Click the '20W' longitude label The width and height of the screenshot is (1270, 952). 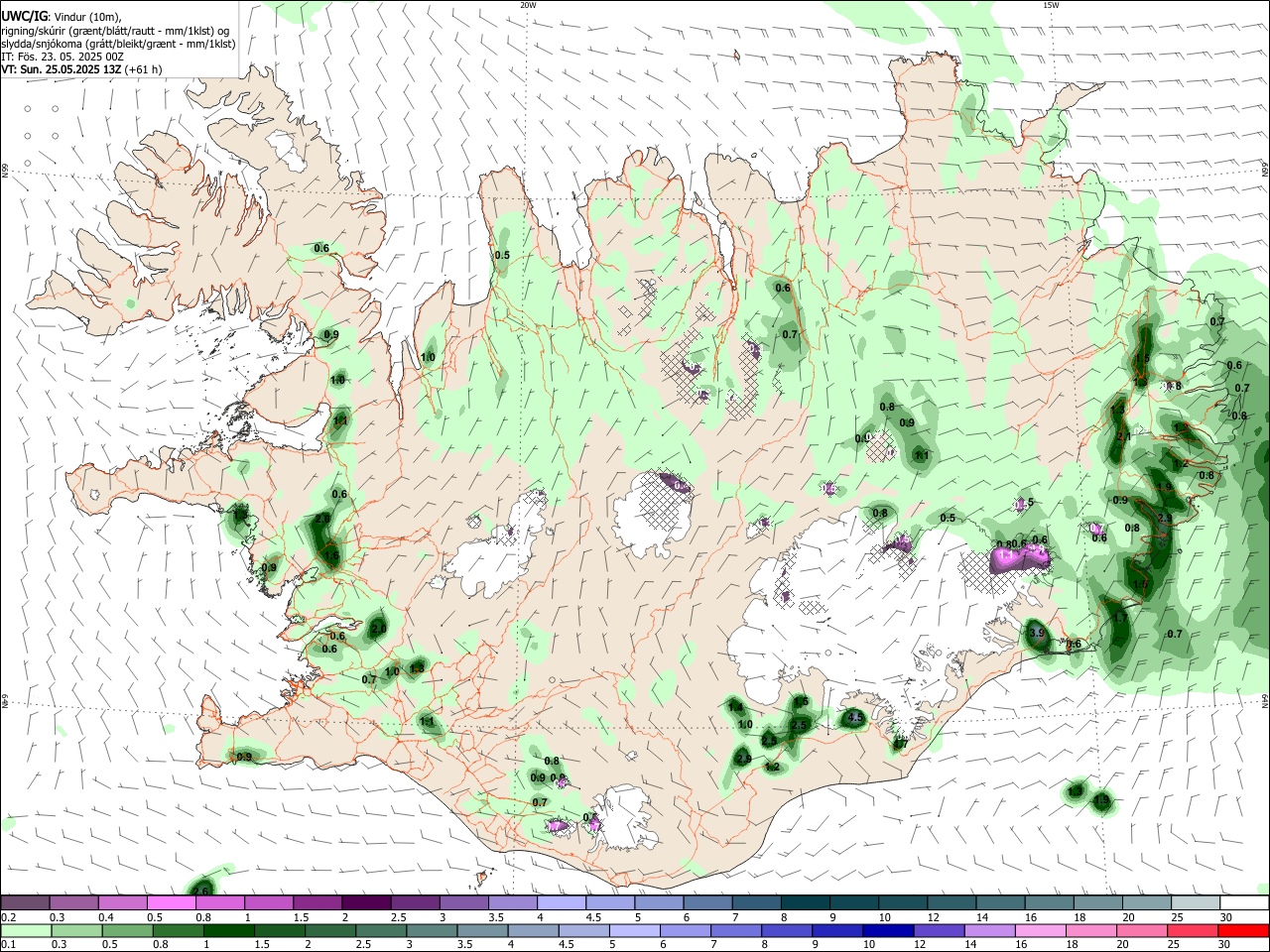pyautogui.click(x=528, y=5)
